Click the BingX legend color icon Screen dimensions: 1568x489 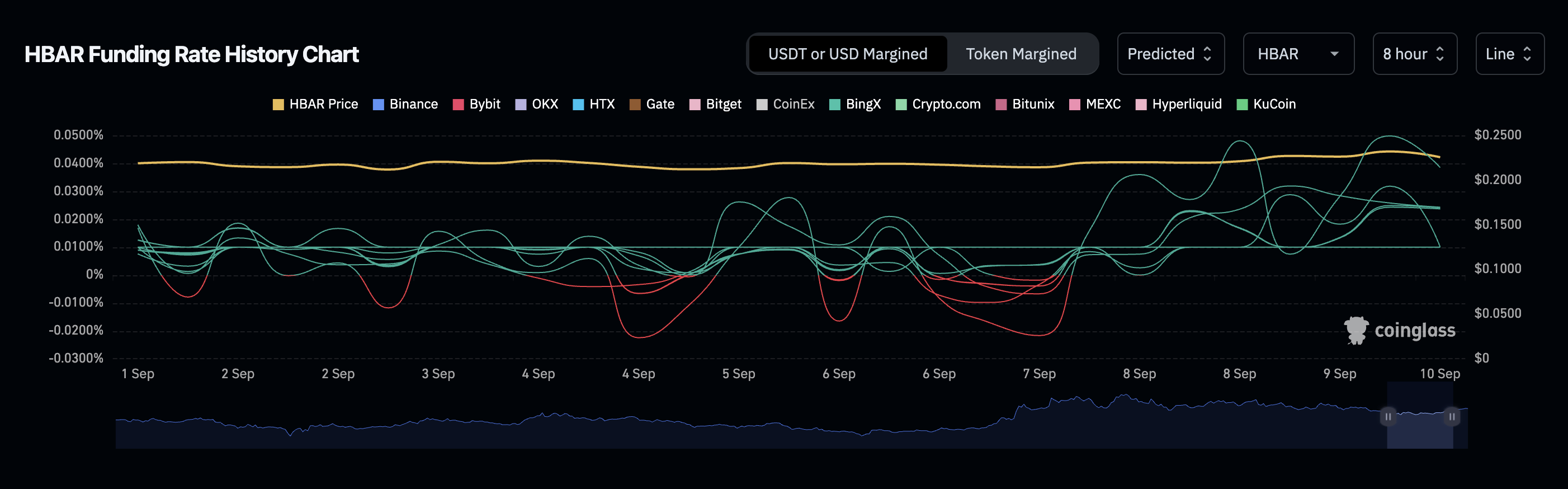click(834, 105)
